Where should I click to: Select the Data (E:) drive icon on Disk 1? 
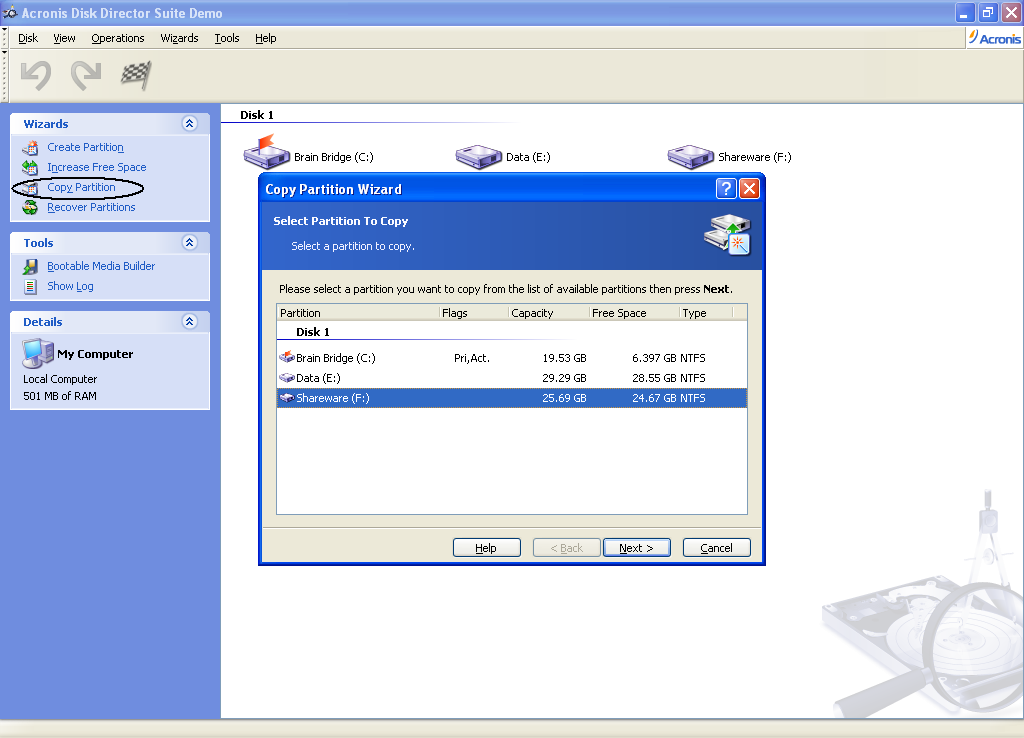479,156
